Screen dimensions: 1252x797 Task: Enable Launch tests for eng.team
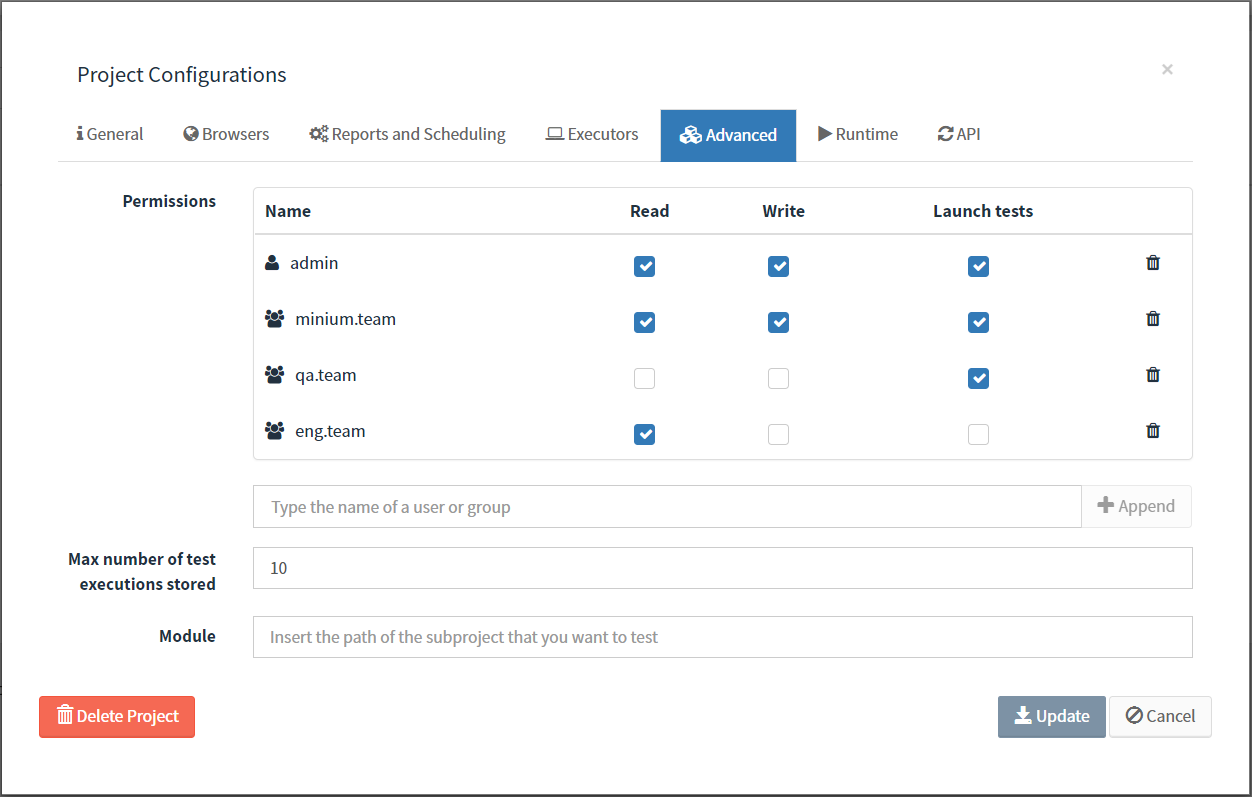tap(979, 434)
